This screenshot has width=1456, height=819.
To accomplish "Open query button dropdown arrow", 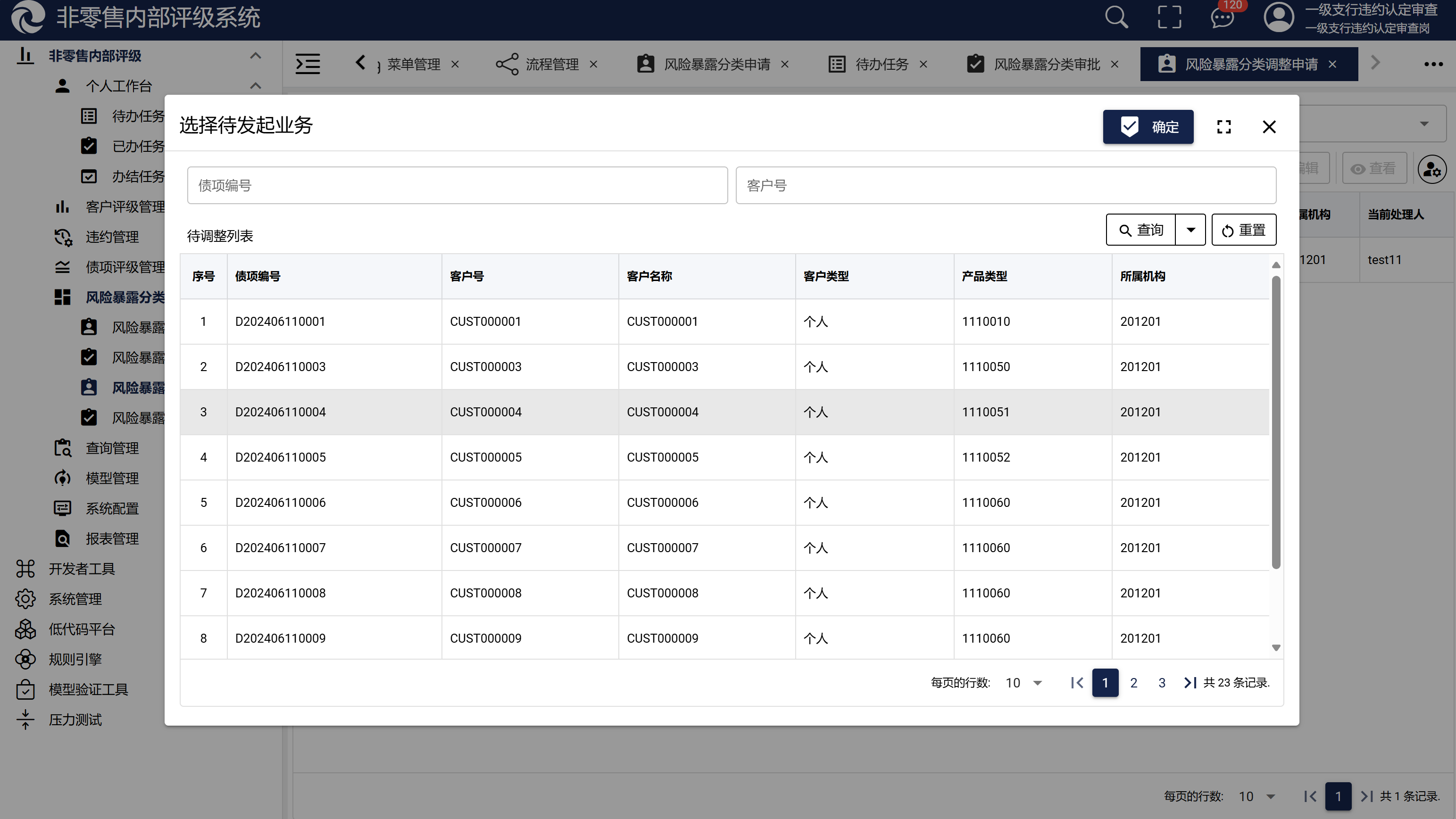I will pyautogui.click(x=1190, y=230).
